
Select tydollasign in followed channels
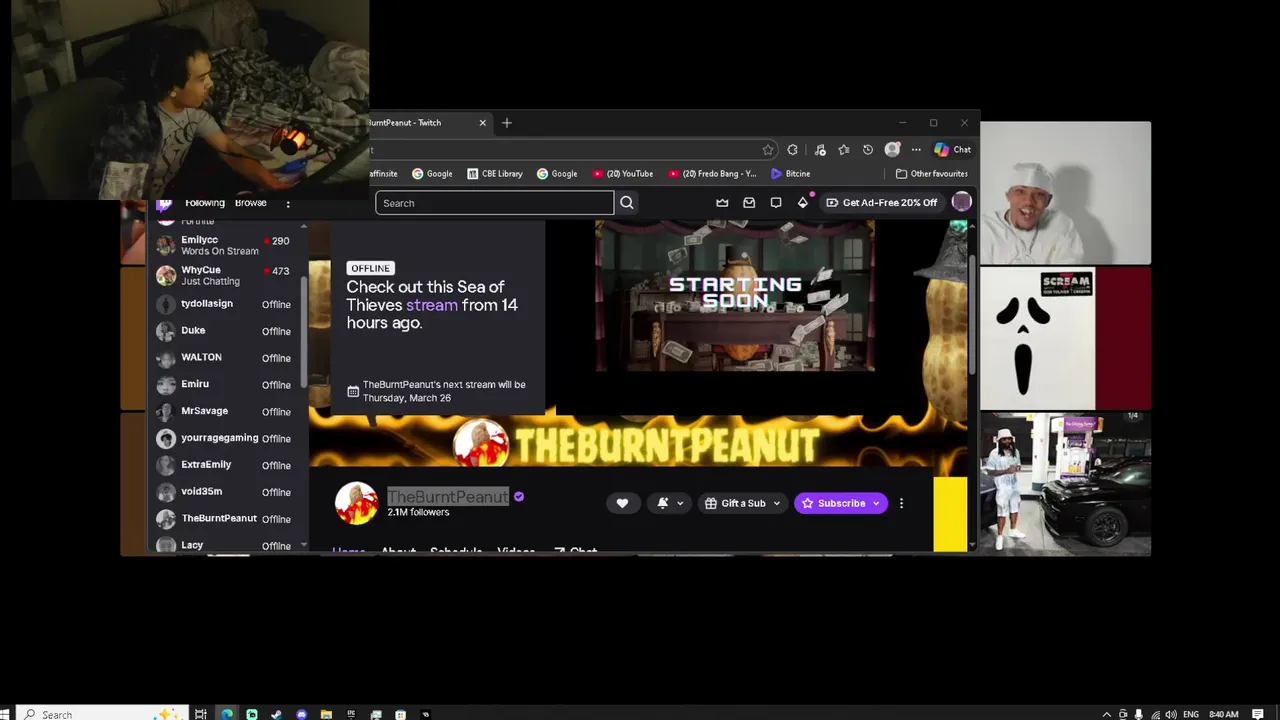click(x=225, y=304)
